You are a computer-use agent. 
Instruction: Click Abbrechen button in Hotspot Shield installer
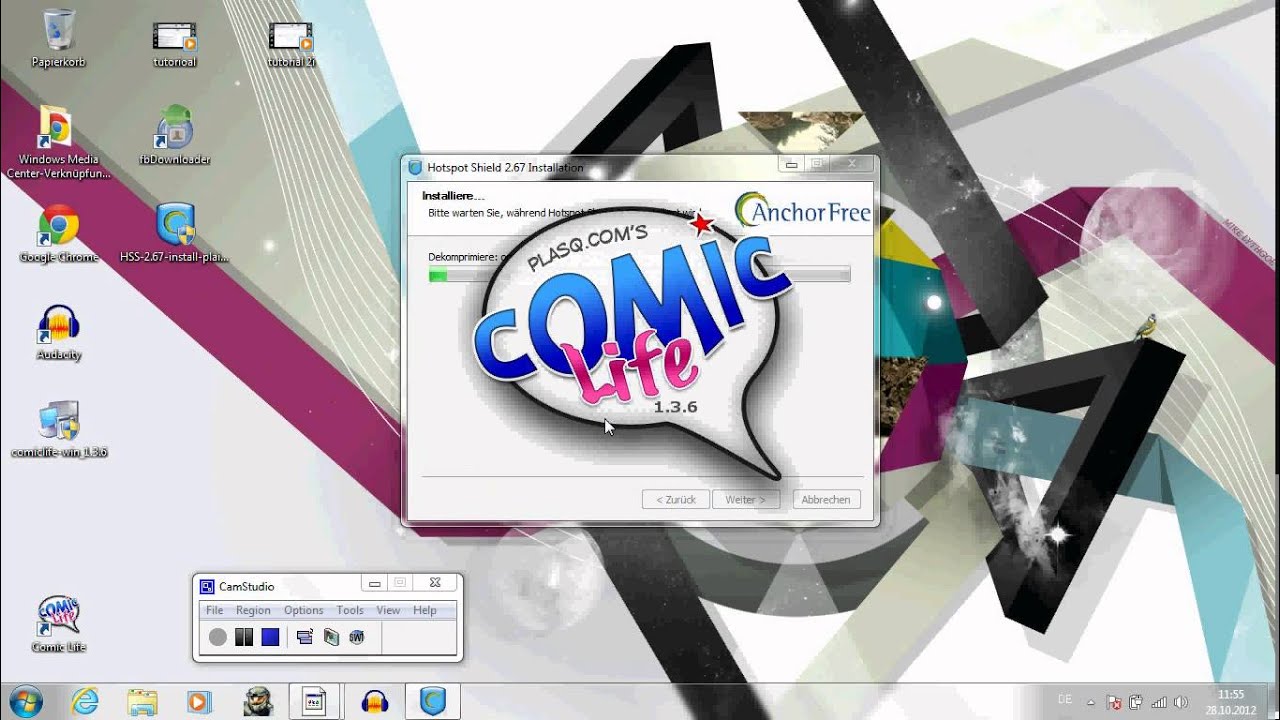826,499
